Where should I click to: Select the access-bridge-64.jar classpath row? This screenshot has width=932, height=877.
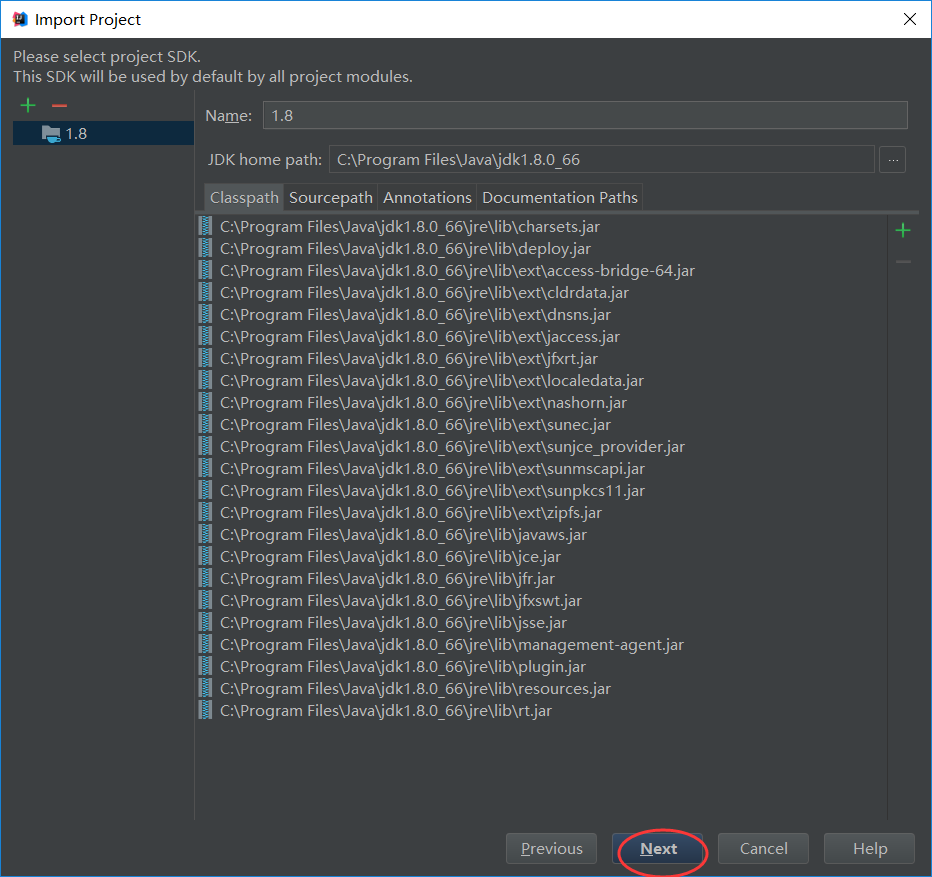(x=542, y=271)
